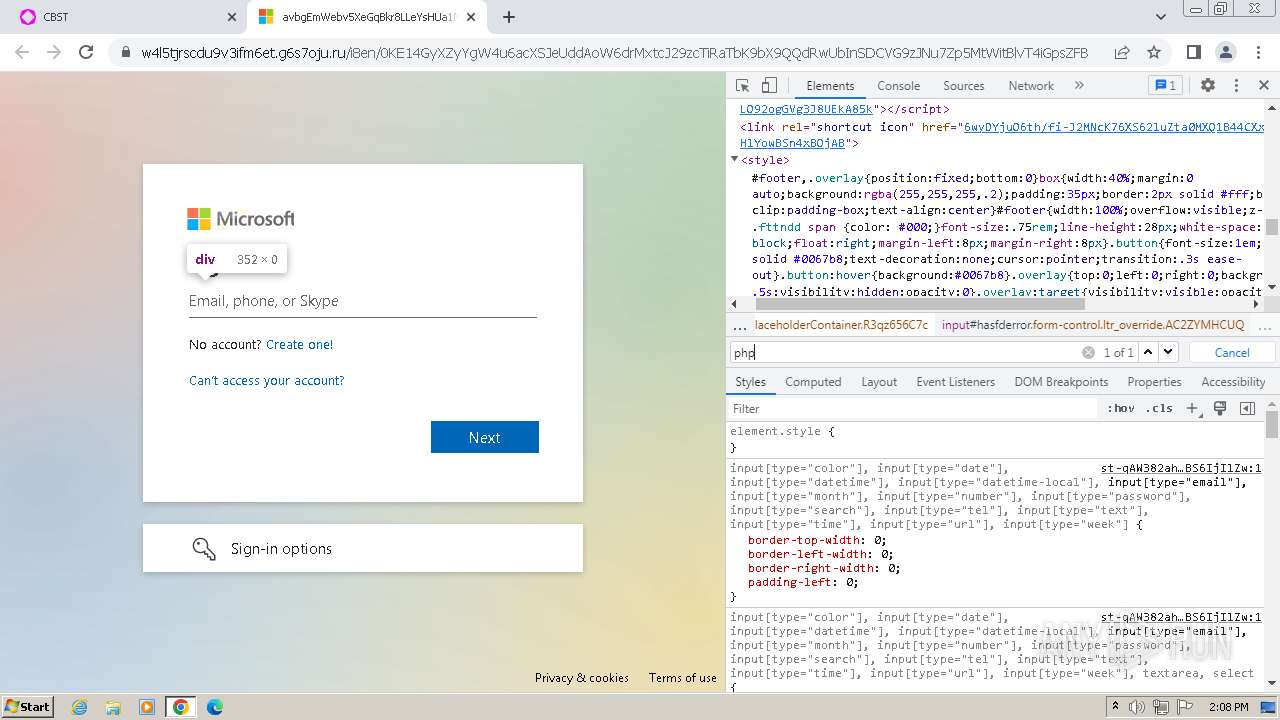
Task: Switch to Computed styles tab
Action: click(x=813, y=382)
